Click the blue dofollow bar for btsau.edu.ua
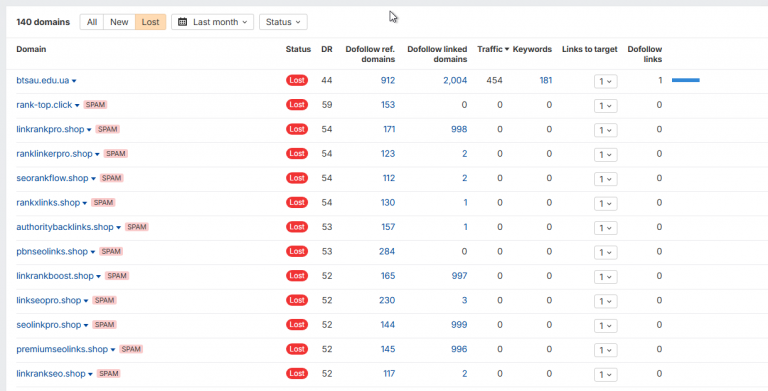The image size is (768, 391). [x=686, y=80]
